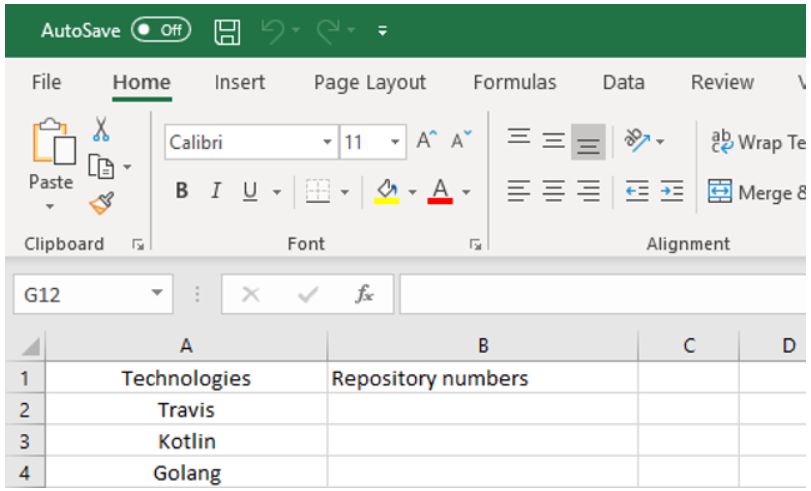Screen dimensions: 811x491
Task: Click the Orientation text angle icon
Action: tap(637, 140)
